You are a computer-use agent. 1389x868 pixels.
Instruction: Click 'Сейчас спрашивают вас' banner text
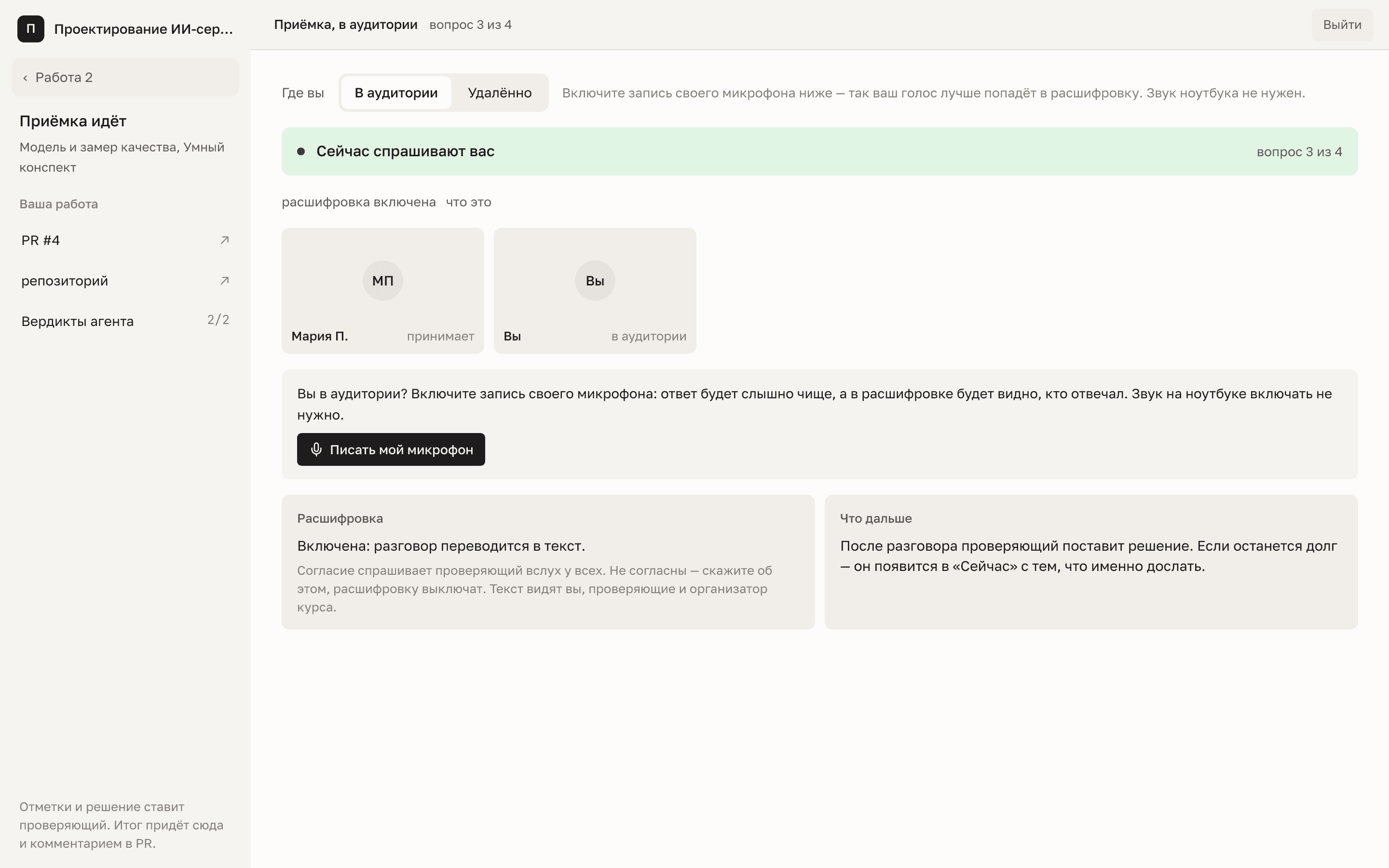tap(405, 151)
